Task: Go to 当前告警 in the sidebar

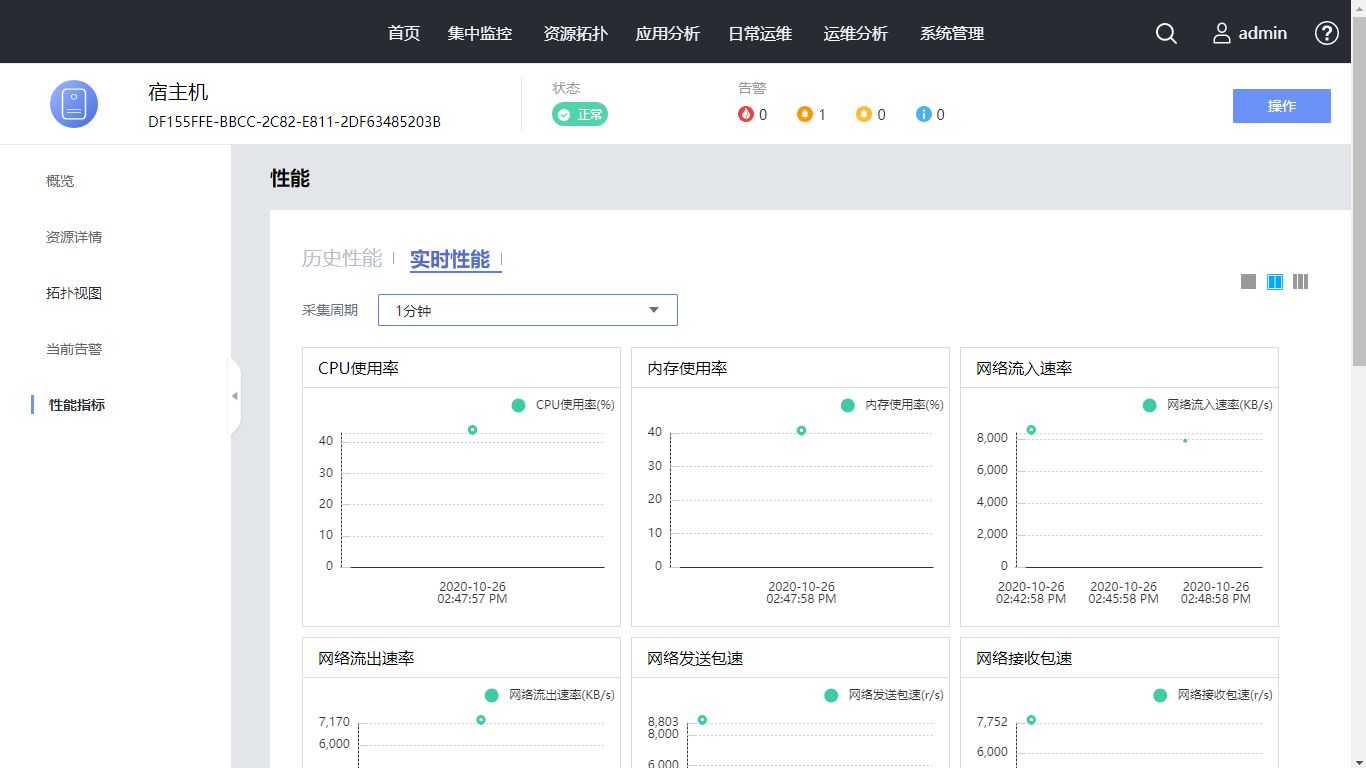Action: (x=74, y=349)
